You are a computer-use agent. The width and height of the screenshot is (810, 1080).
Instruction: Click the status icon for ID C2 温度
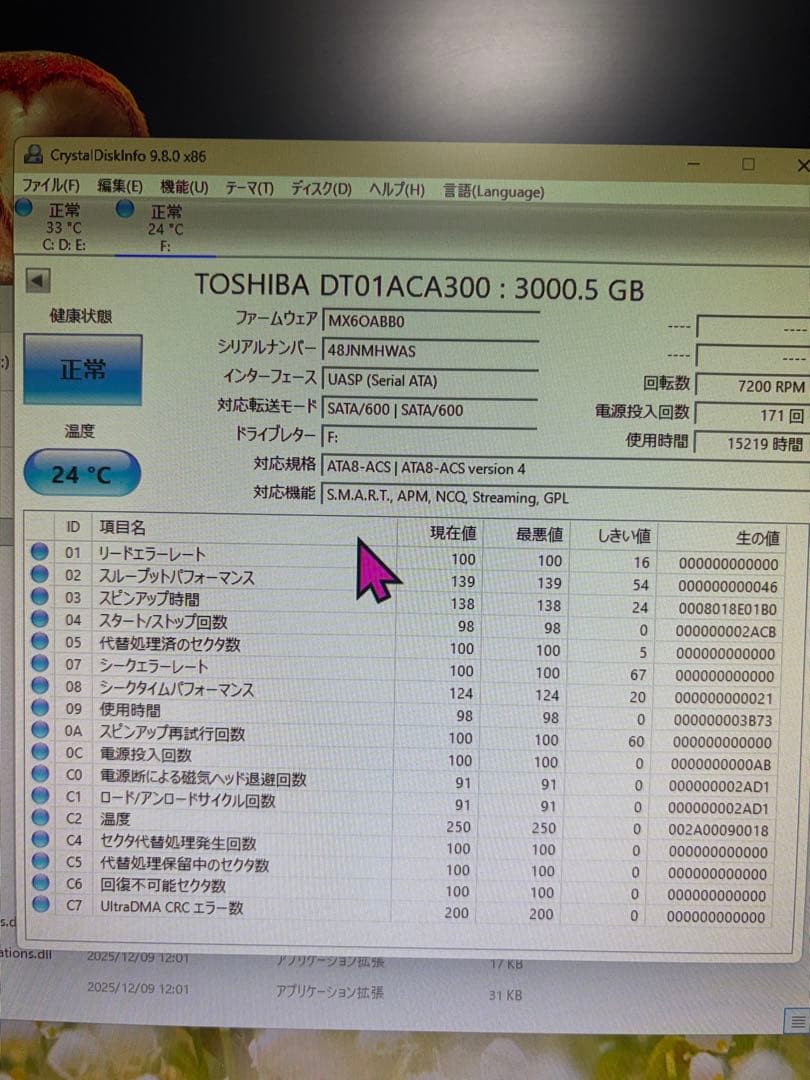(40, 817)
